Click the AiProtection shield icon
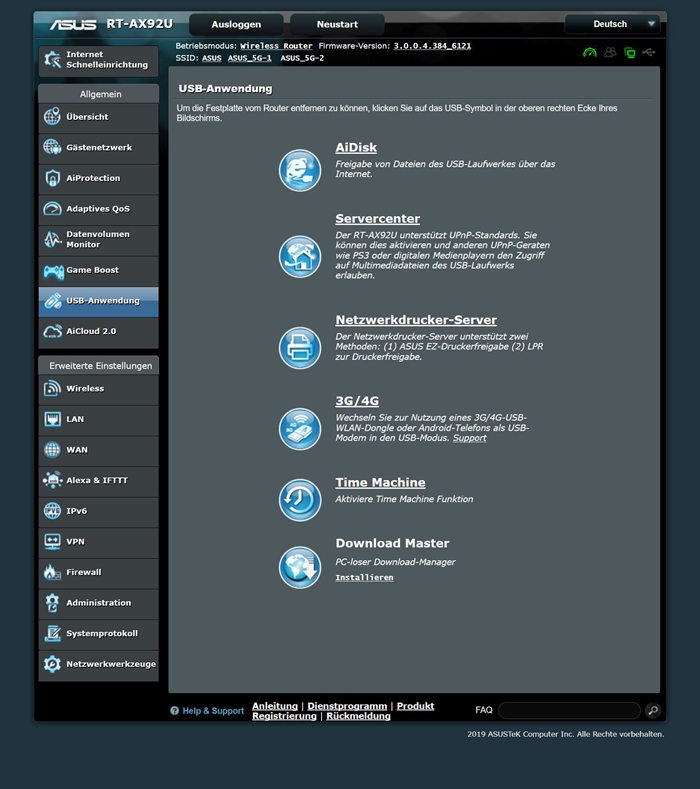The image size is (700, 789). 52,178
